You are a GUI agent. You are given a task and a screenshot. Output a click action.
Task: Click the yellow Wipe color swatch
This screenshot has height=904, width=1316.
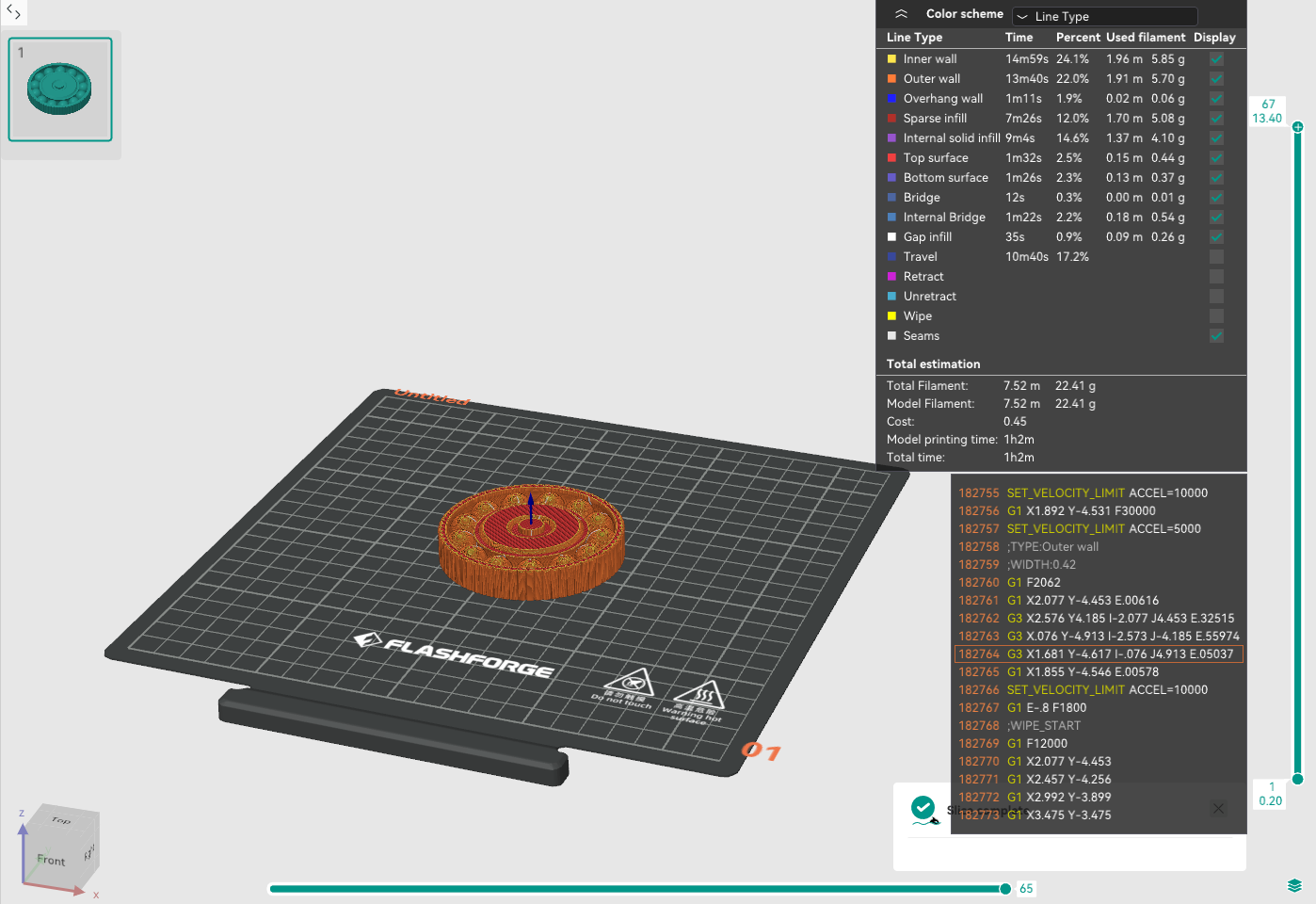(x=891, y=315)
